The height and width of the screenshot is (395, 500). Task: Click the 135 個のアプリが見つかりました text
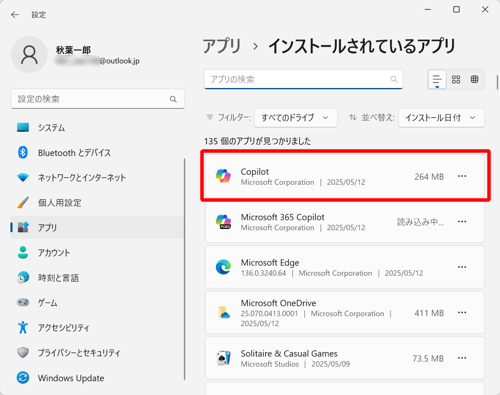click(x=257, y=141)
